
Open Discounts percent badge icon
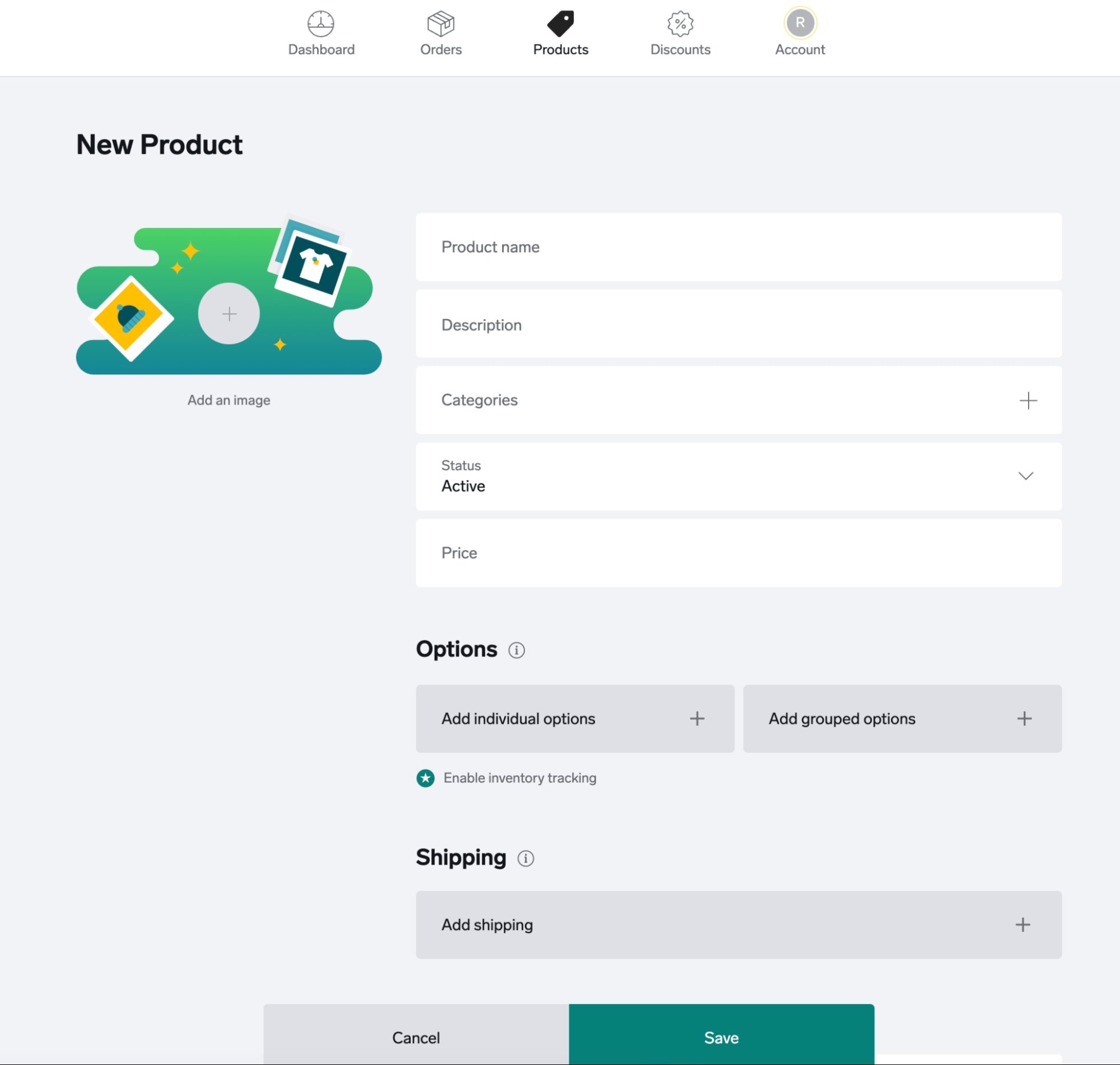[x=680, y=24]
